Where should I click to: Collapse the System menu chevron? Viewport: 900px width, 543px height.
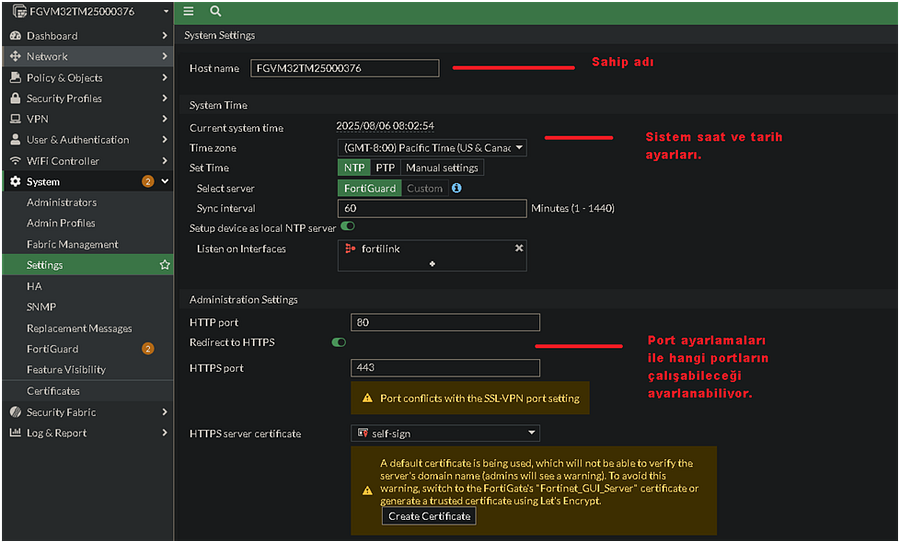165,181
